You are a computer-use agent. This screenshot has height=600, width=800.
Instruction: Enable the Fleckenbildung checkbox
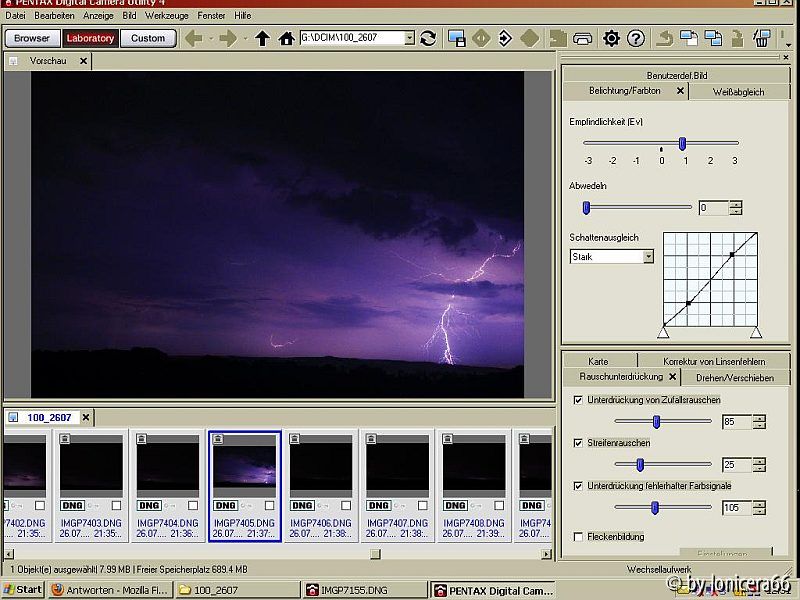click(x=579, y=537)
